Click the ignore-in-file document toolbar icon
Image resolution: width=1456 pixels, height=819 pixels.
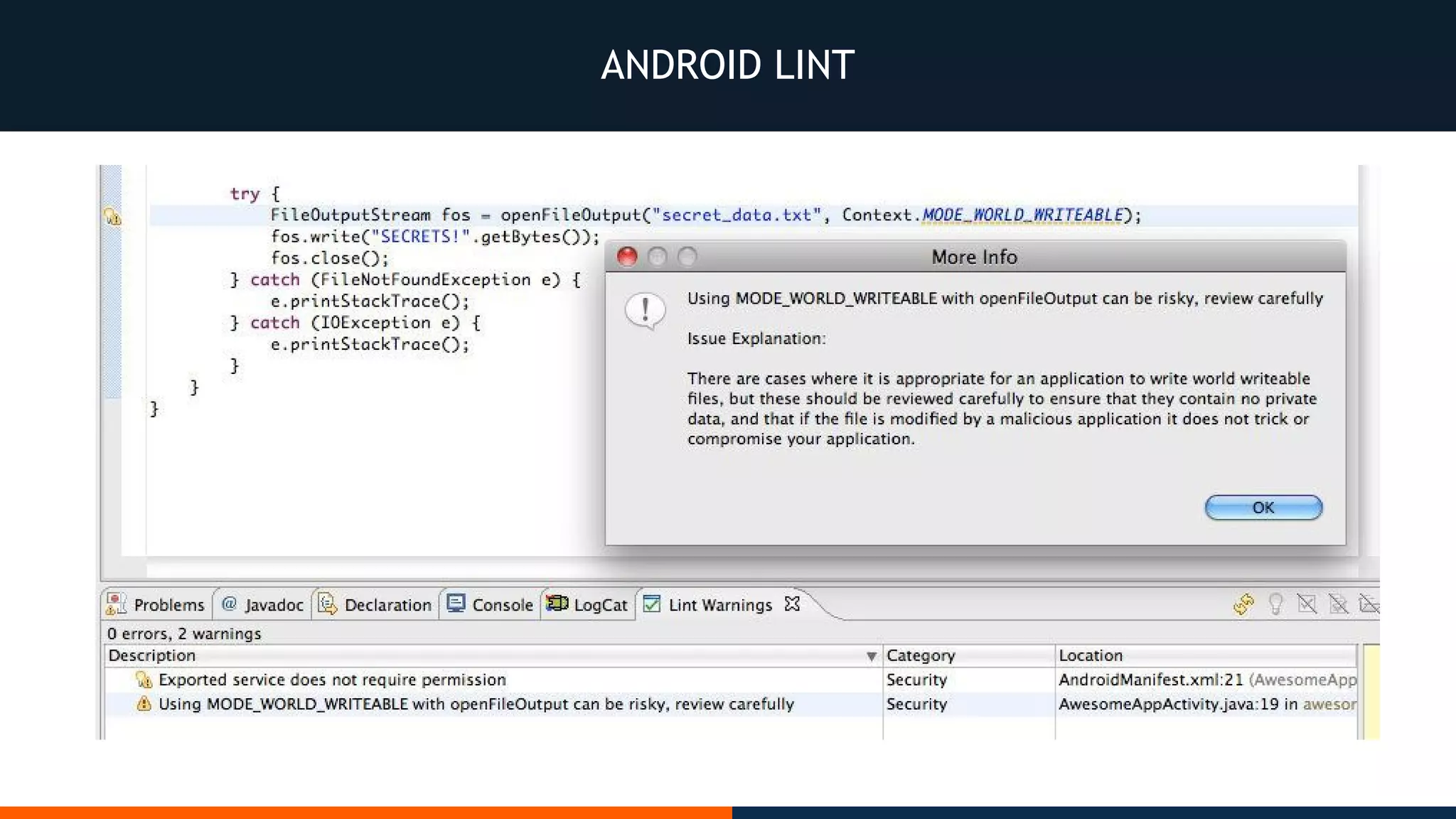(x=1339, y=604)
